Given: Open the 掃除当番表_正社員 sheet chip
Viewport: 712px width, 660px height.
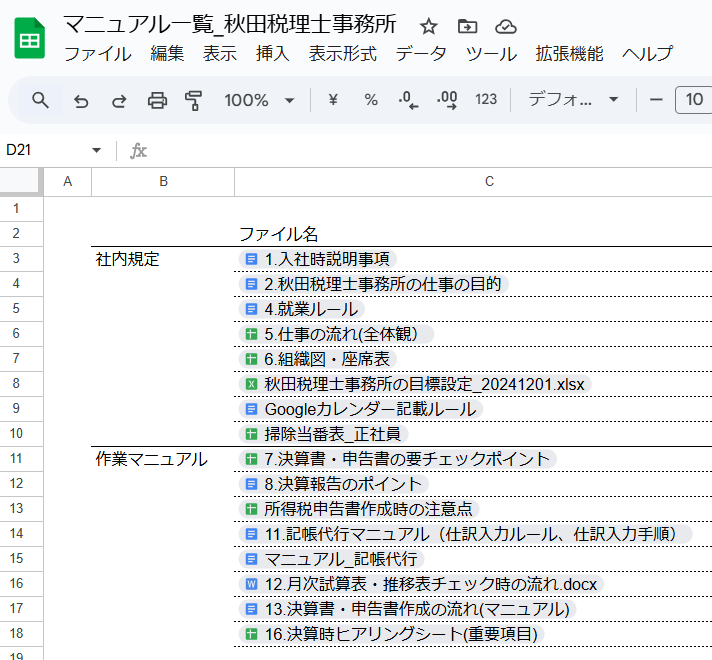Looking at the screenshot, I should click(x=323, y=434).
